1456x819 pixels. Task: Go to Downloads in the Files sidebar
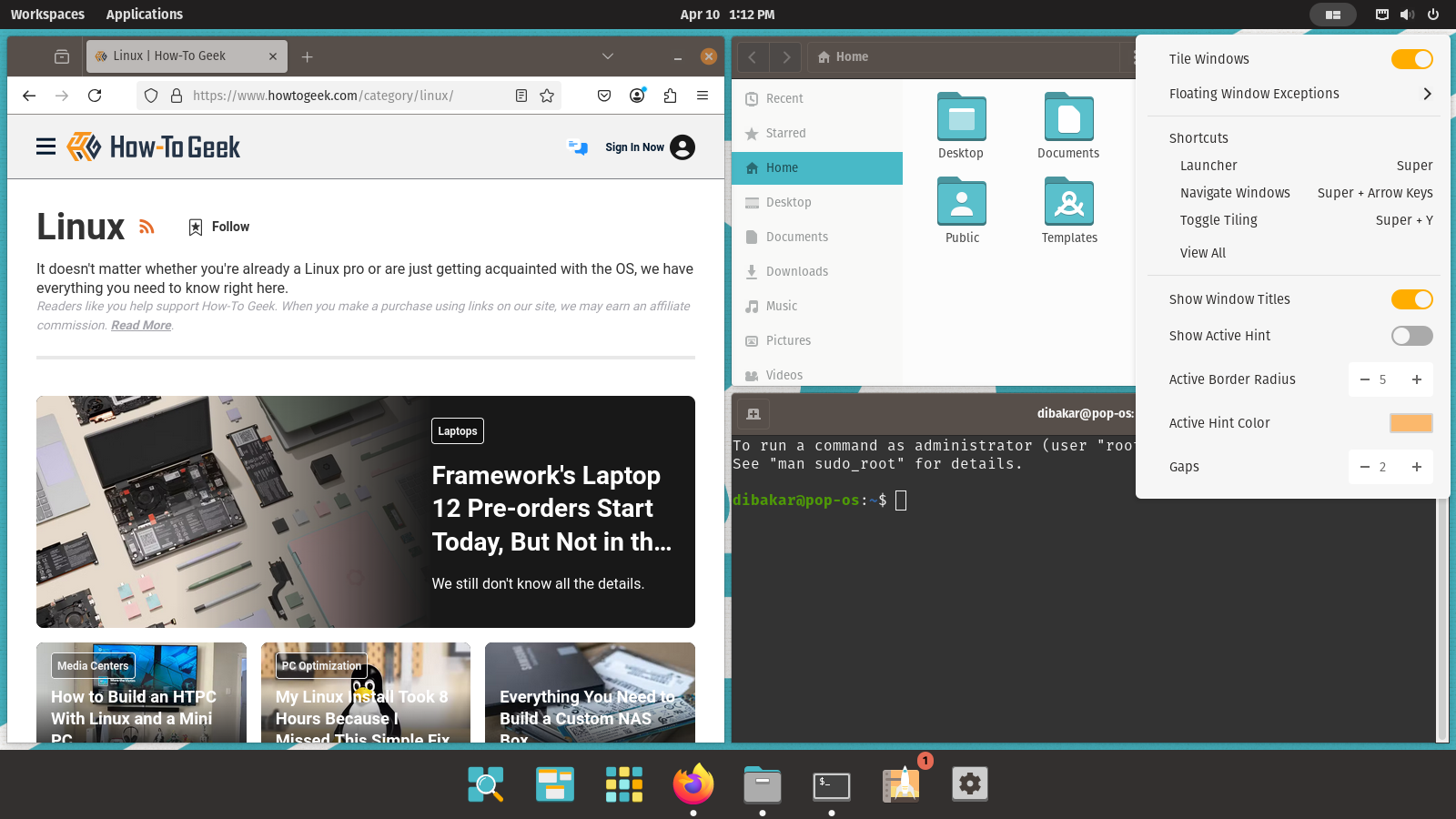(817, 271)
